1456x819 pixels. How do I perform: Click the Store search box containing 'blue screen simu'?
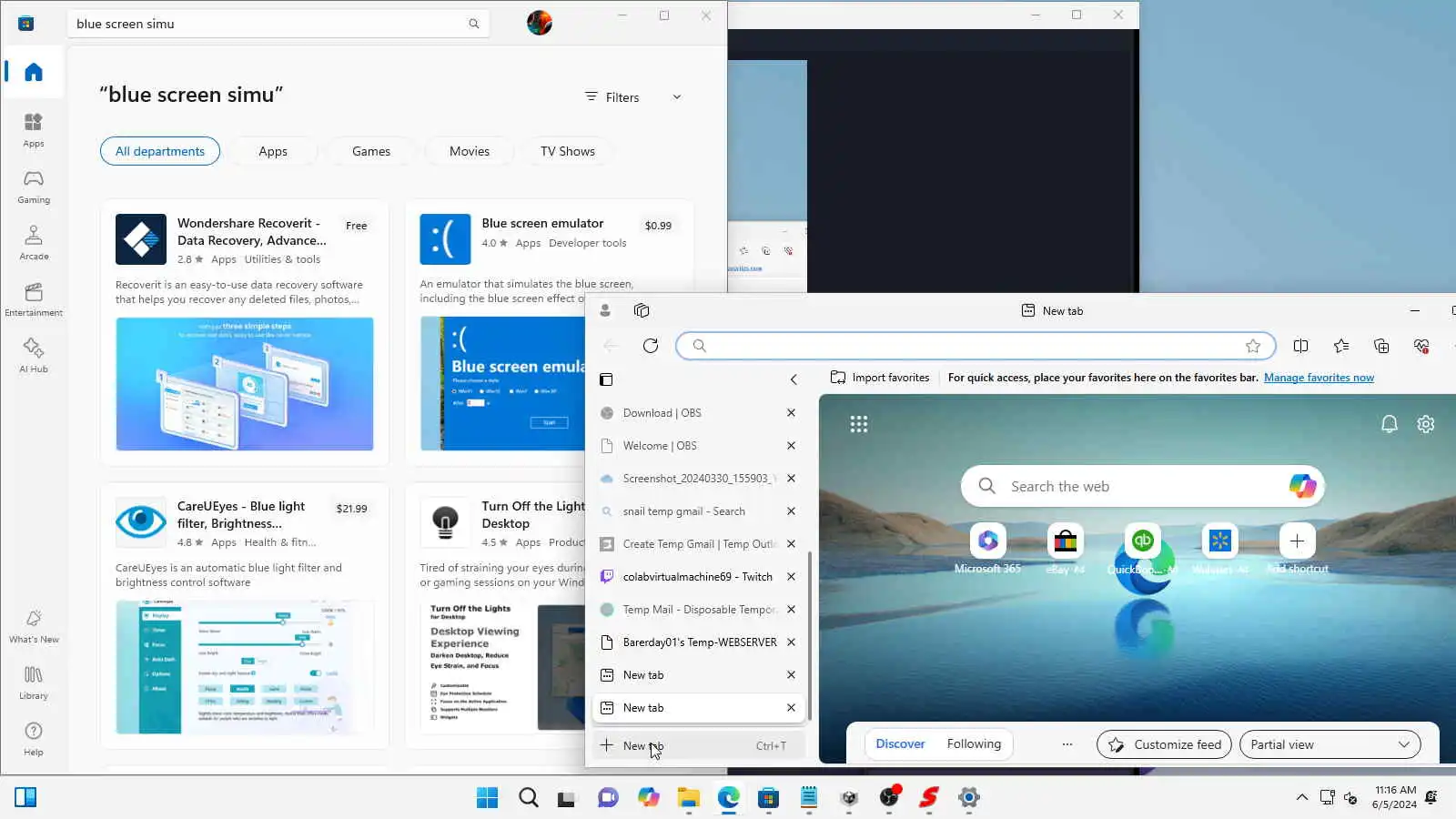point(278,24)
